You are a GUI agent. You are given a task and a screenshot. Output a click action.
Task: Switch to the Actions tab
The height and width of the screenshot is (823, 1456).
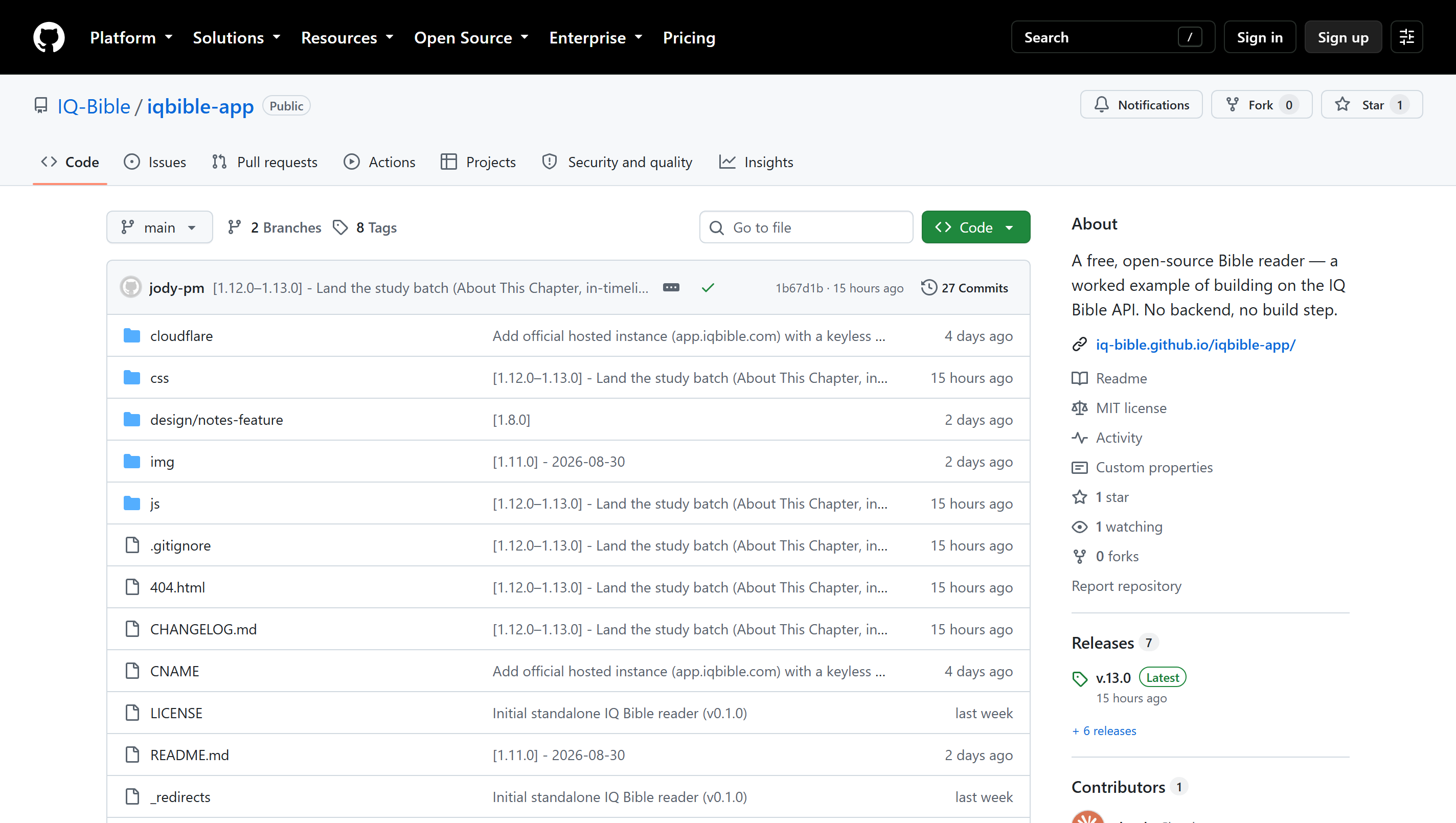click(x=379, y=162)
